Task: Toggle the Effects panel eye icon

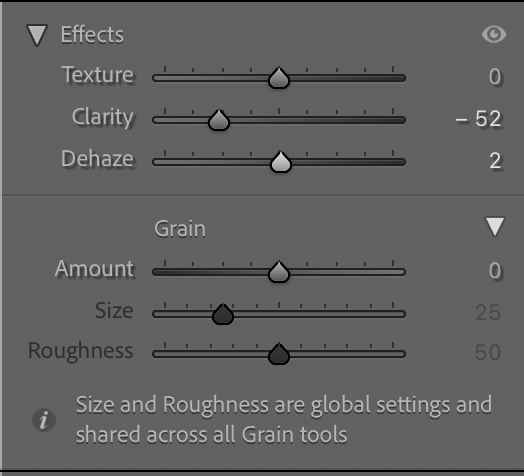Action: [x=494, y=34]
